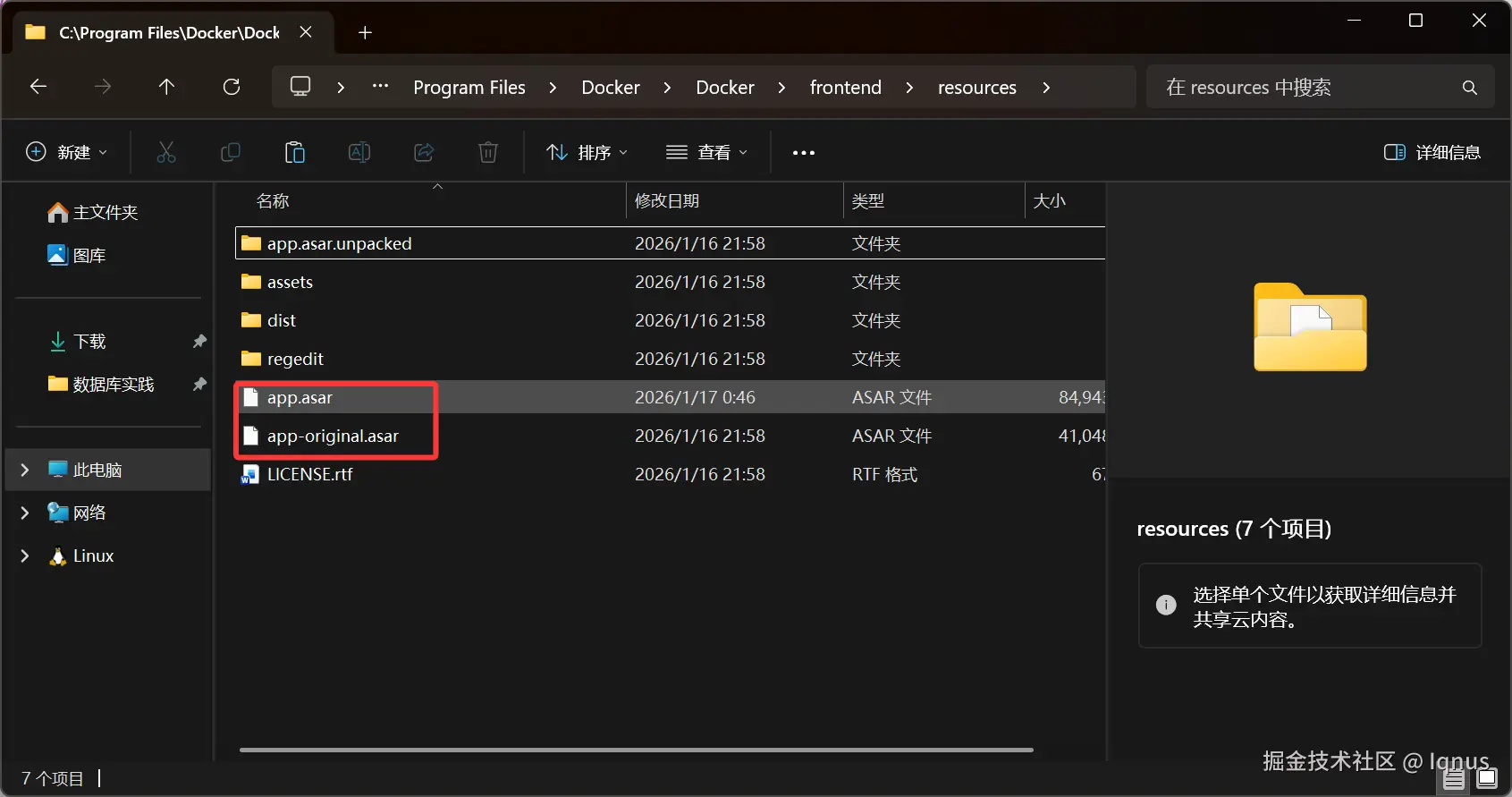
Task: Open the 新建 new item dropdown
Action: (x=67, y=152)
